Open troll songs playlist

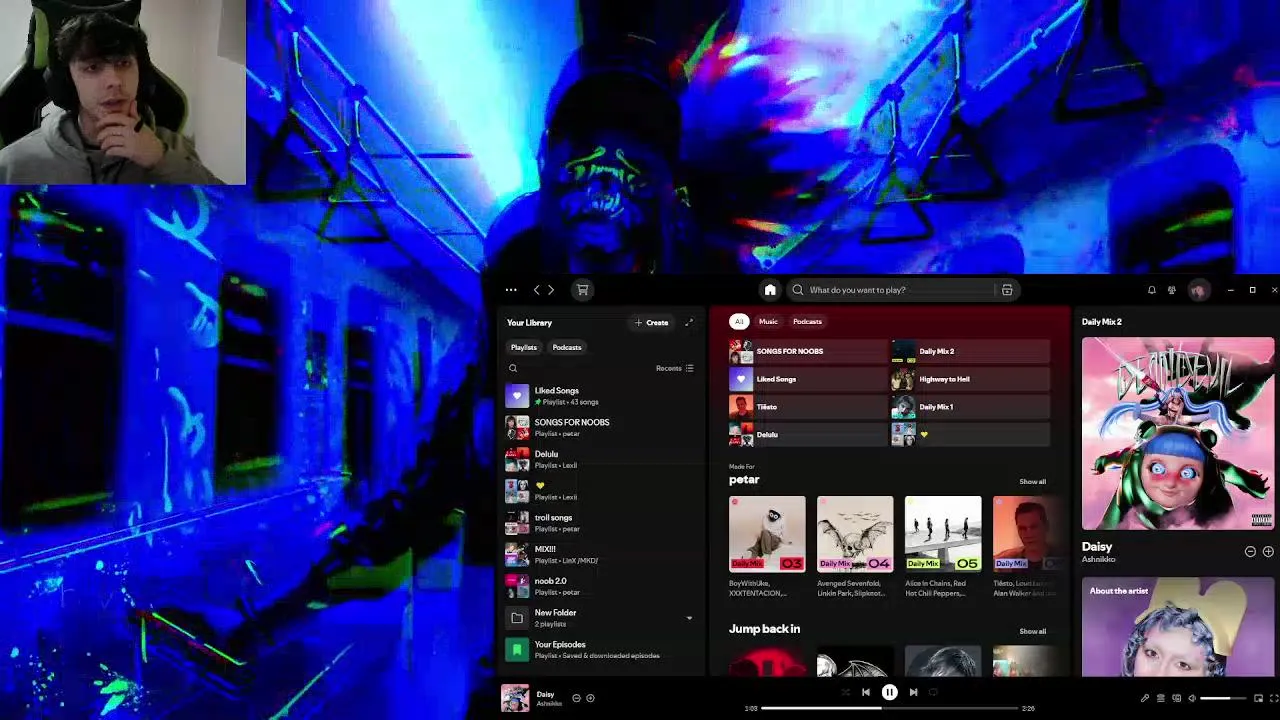(x=600, y=523)
